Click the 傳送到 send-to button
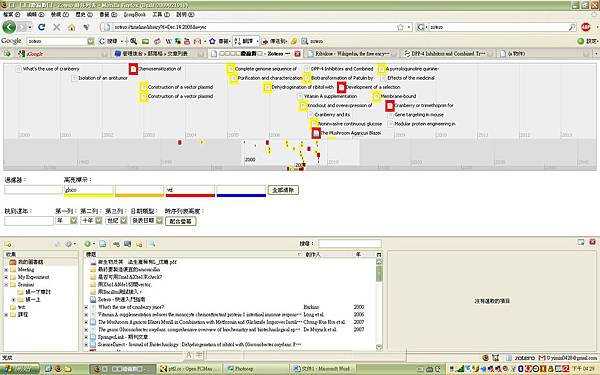This screenshot has width=600, height=375. (x=275, y=41)
